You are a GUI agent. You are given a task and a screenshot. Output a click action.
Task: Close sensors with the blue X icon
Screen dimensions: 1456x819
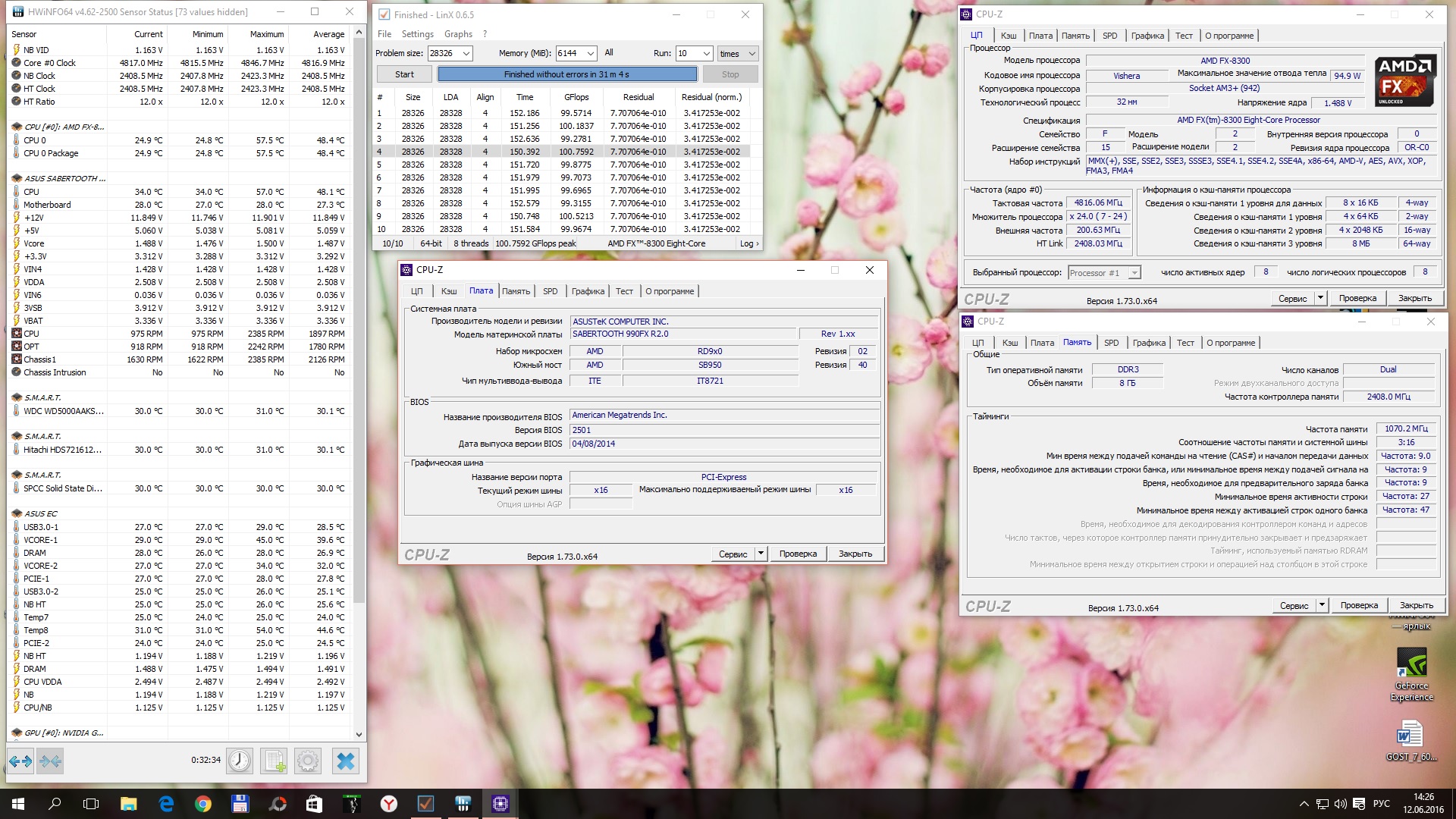(x=345, y=761)
